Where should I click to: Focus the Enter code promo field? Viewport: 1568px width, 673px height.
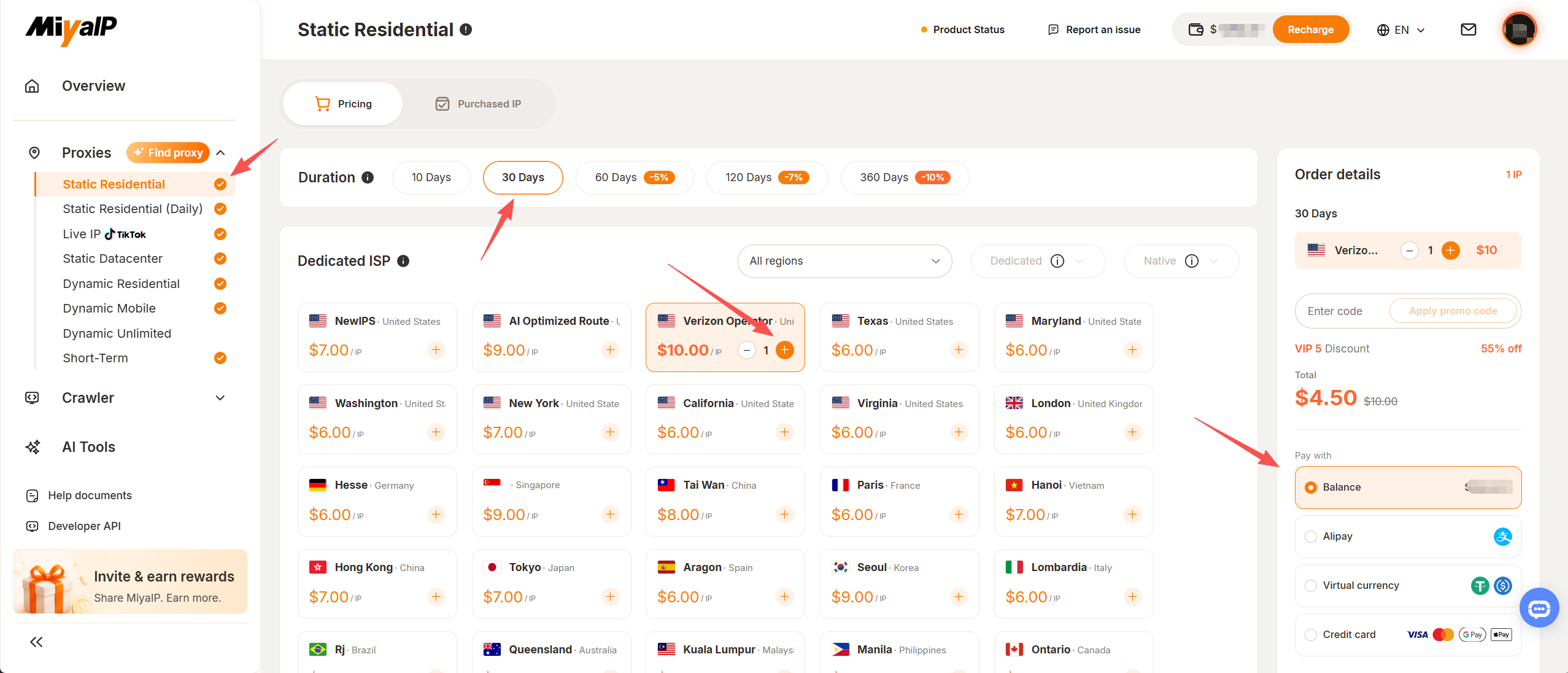[1342, 311]
